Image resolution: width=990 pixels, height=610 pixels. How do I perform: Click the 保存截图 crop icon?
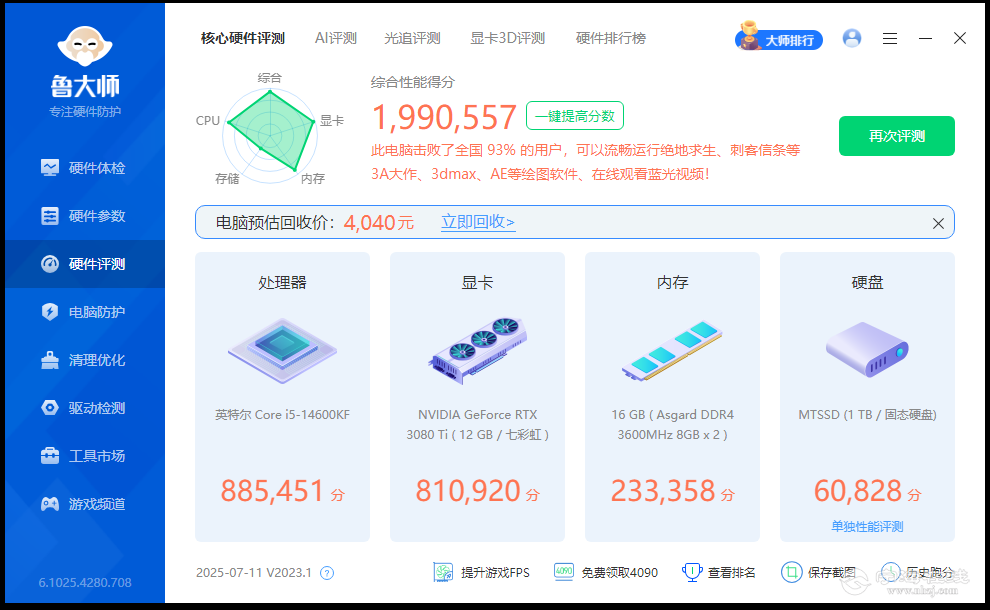pos(791,572)
